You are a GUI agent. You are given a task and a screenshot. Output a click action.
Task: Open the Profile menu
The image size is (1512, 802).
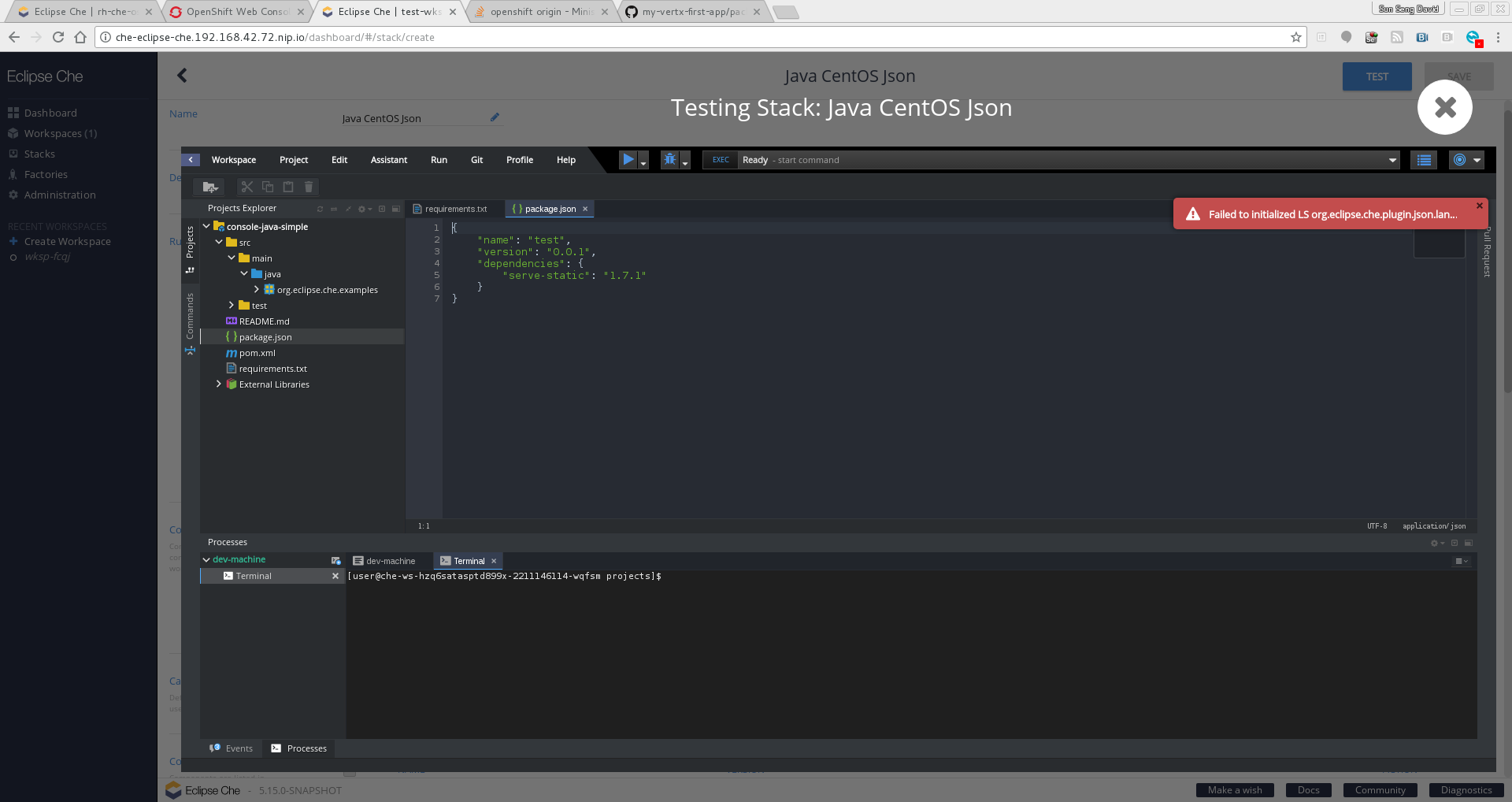click(520, 160)
